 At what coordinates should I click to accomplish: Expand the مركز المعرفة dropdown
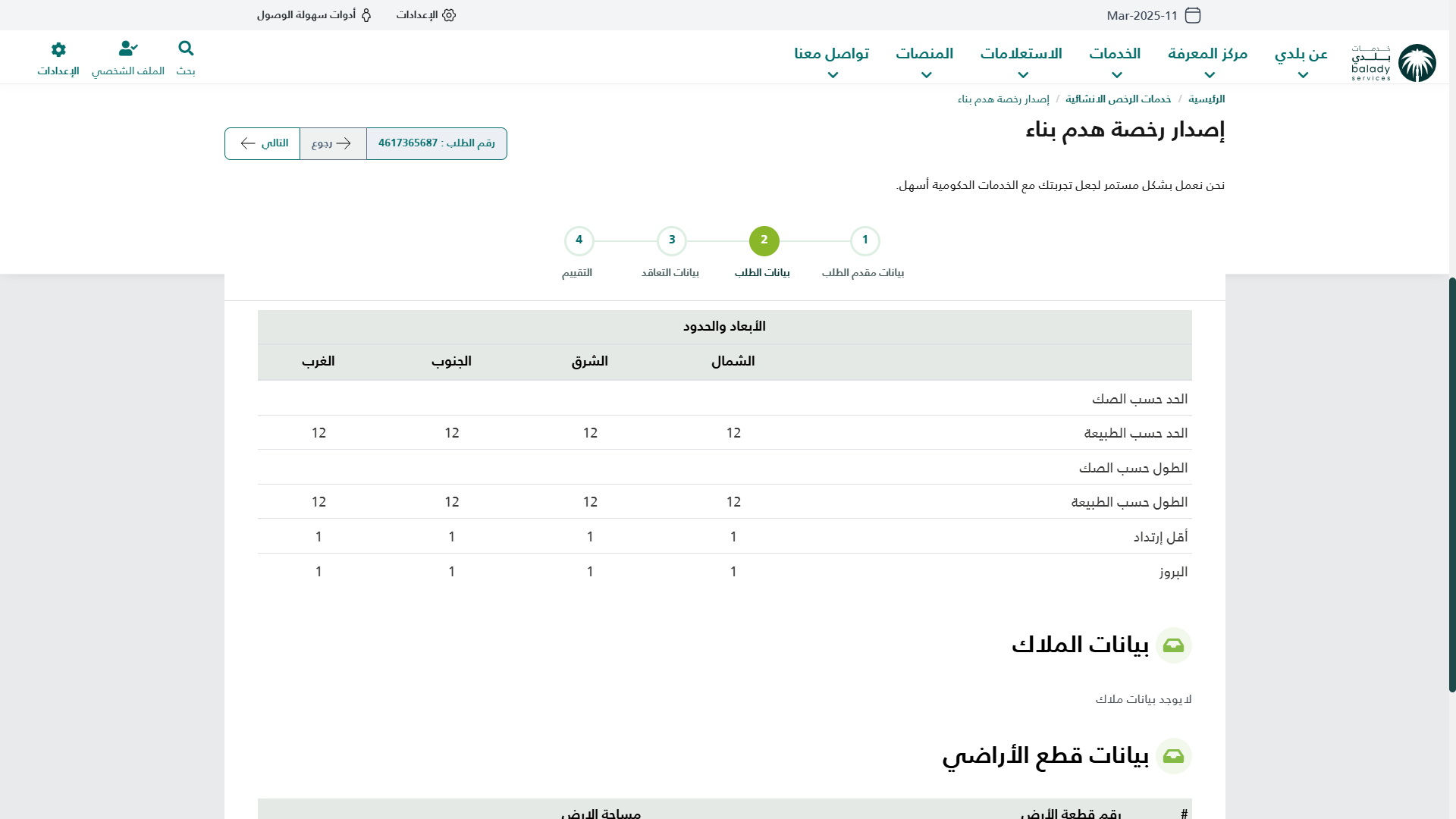[1208, 61]
